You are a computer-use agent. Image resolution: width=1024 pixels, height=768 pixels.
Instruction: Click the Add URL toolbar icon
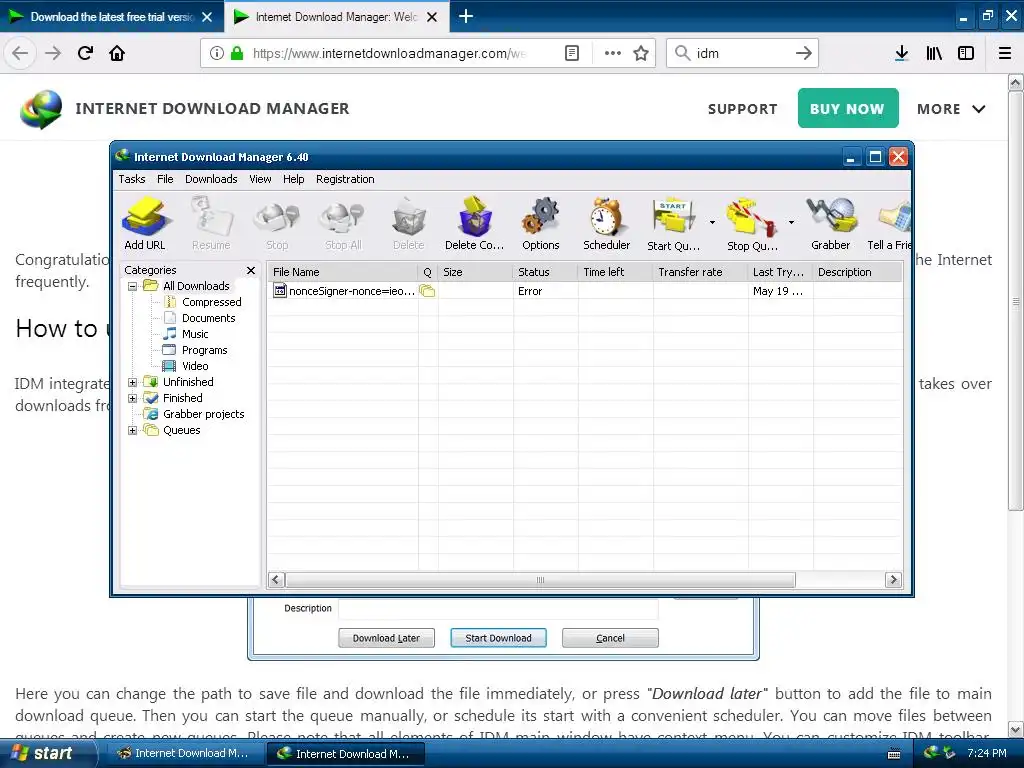[144, 223]
